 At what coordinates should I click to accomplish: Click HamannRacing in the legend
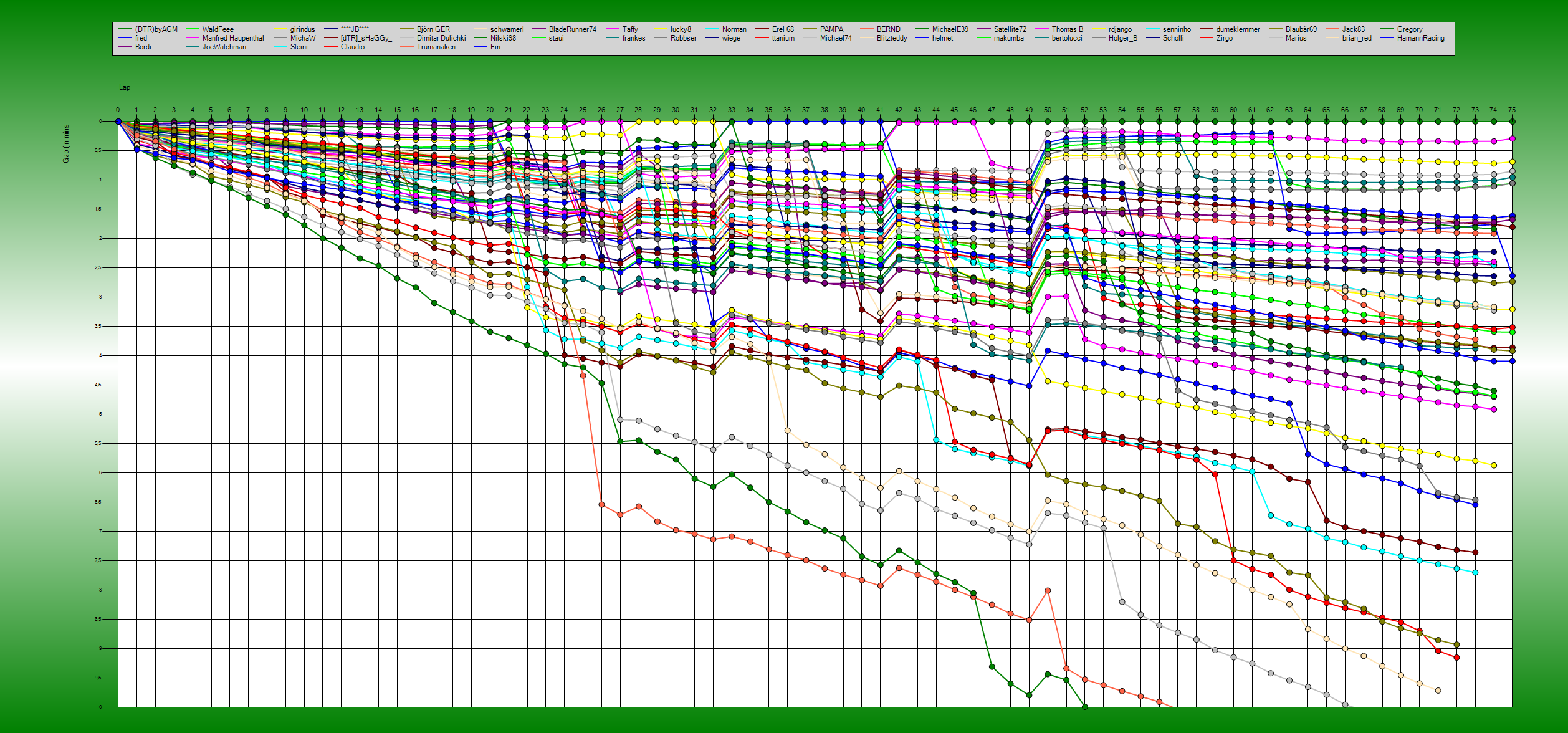(1420, 38)
